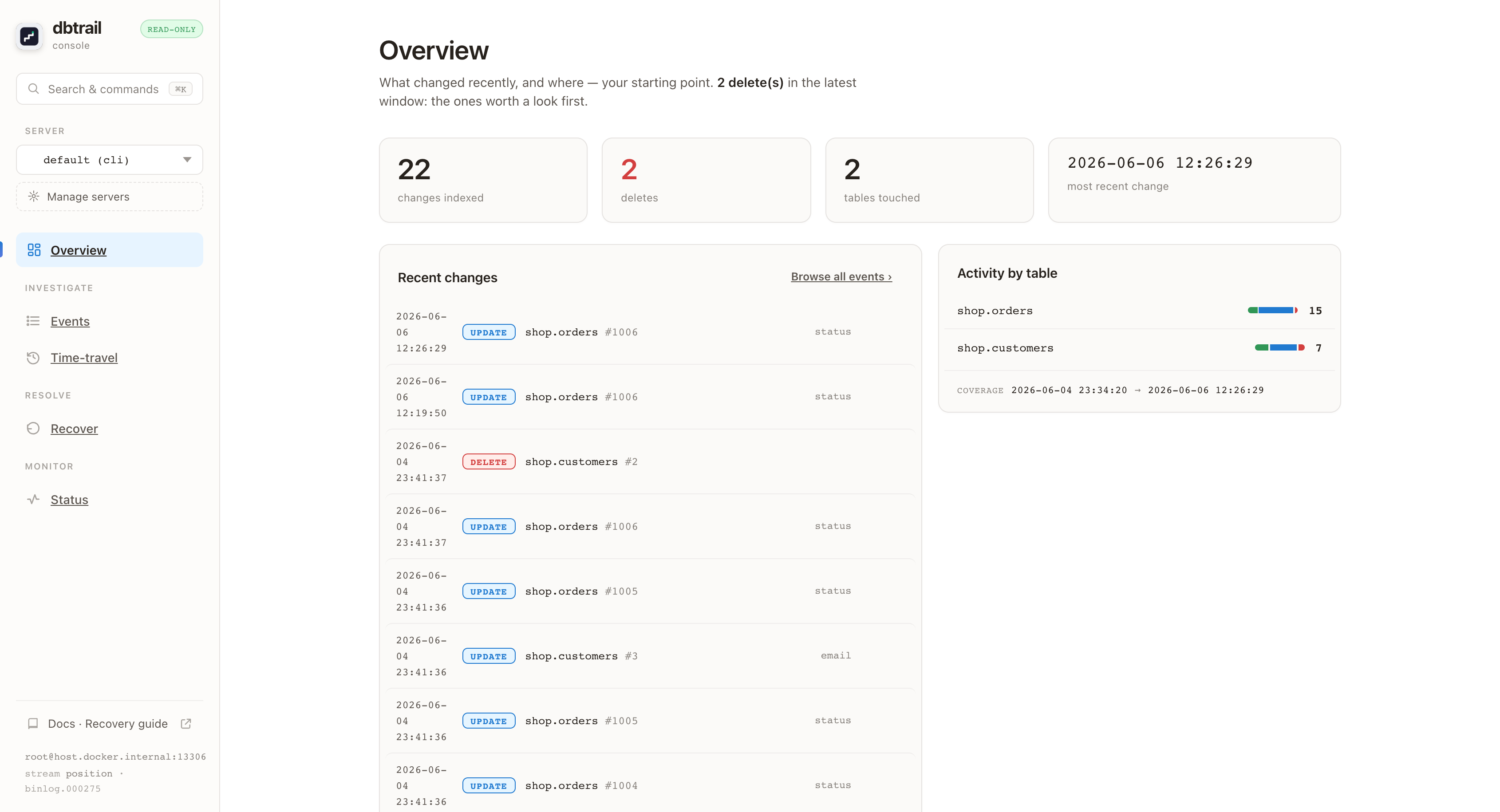
Task: Click the count 7 for shop.customers
Action: tap(1319, 347)
